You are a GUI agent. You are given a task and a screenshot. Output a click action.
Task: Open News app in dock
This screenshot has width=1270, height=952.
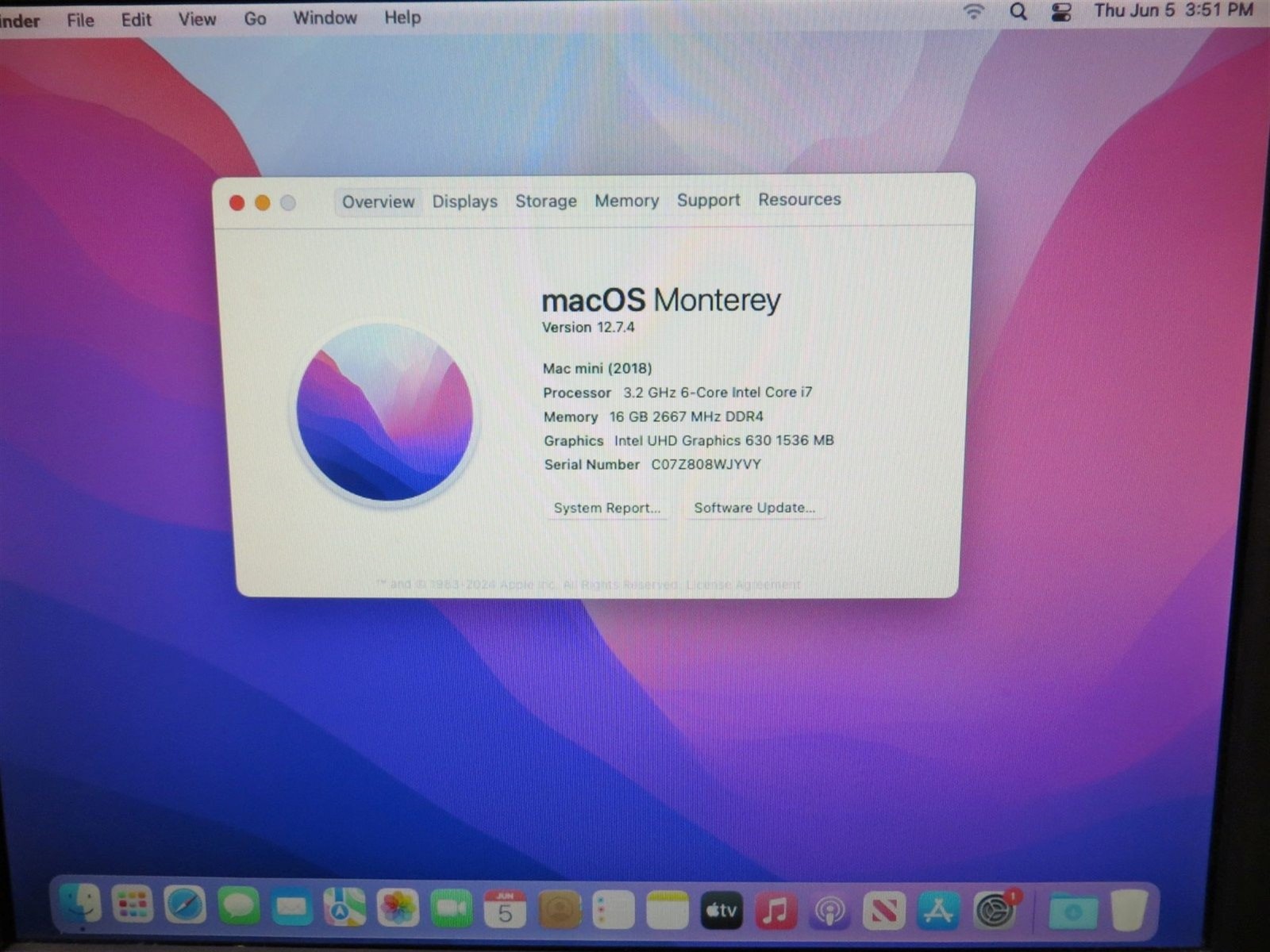pyautogui.click(x=883, y=911)
